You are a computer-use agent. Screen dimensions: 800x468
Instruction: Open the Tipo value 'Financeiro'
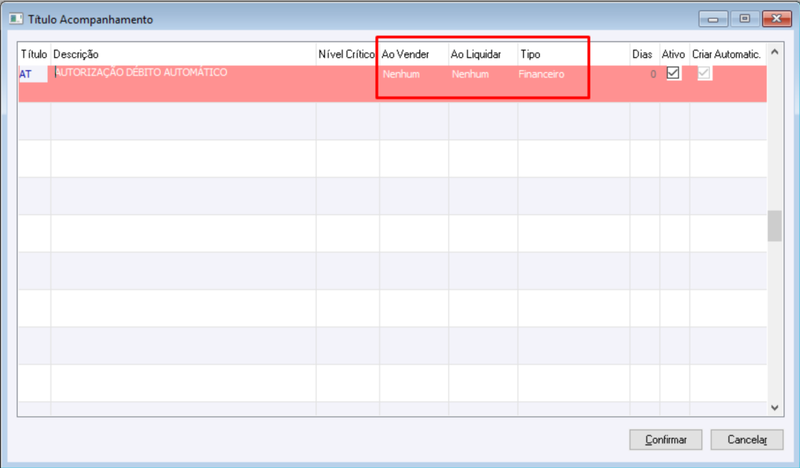pyautogui.click(x=541, y=74)
